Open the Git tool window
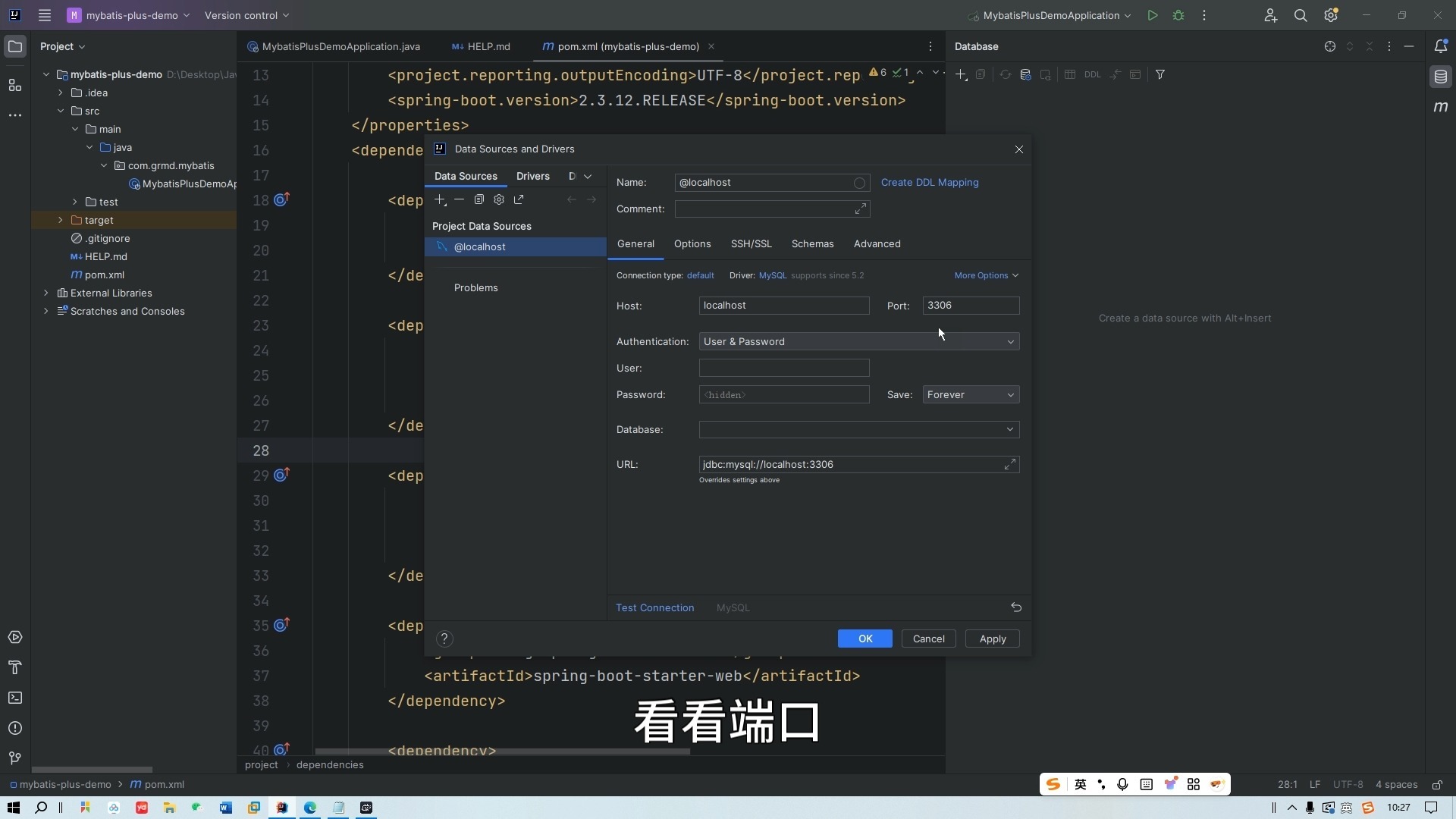1456x819 pixels. click(15, 758)
